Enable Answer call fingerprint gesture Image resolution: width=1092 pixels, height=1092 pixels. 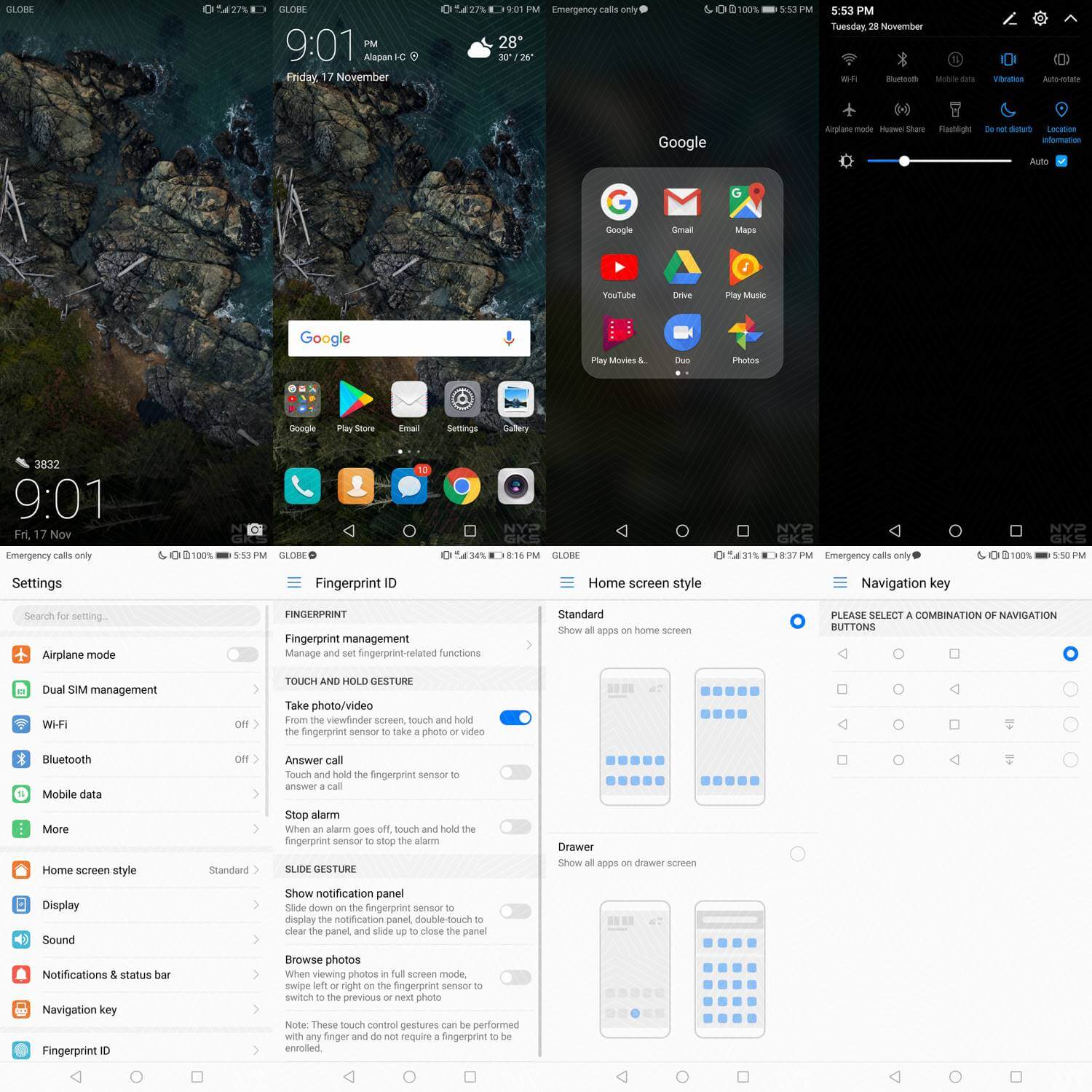point(515,772)
